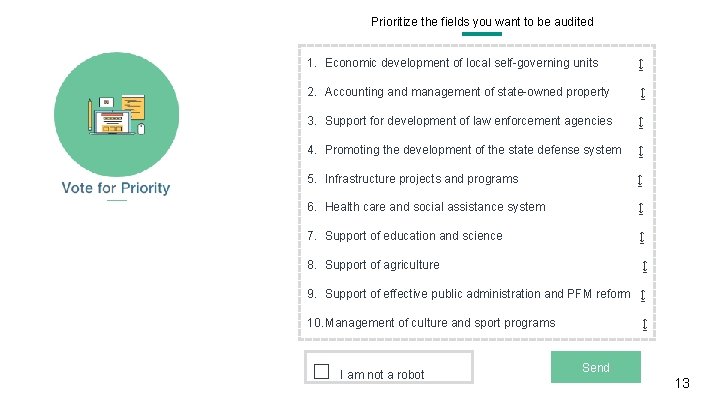Select 'Support of education and science' item
The width and height of the screenshot is (720, 405).
click(x=413, y=236)
